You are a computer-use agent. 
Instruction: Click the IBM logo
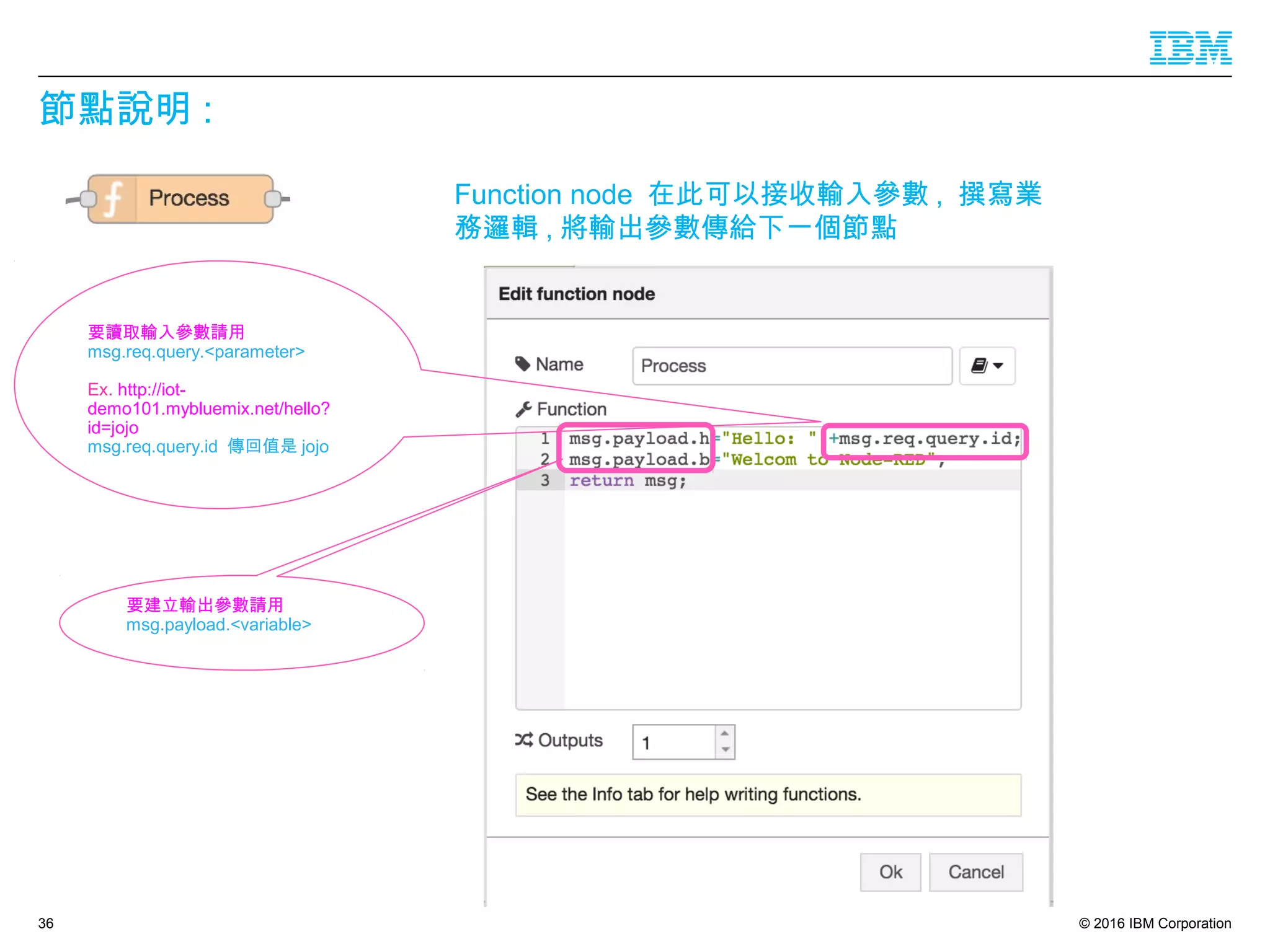pyautogui.click(x=1191, y=48)
